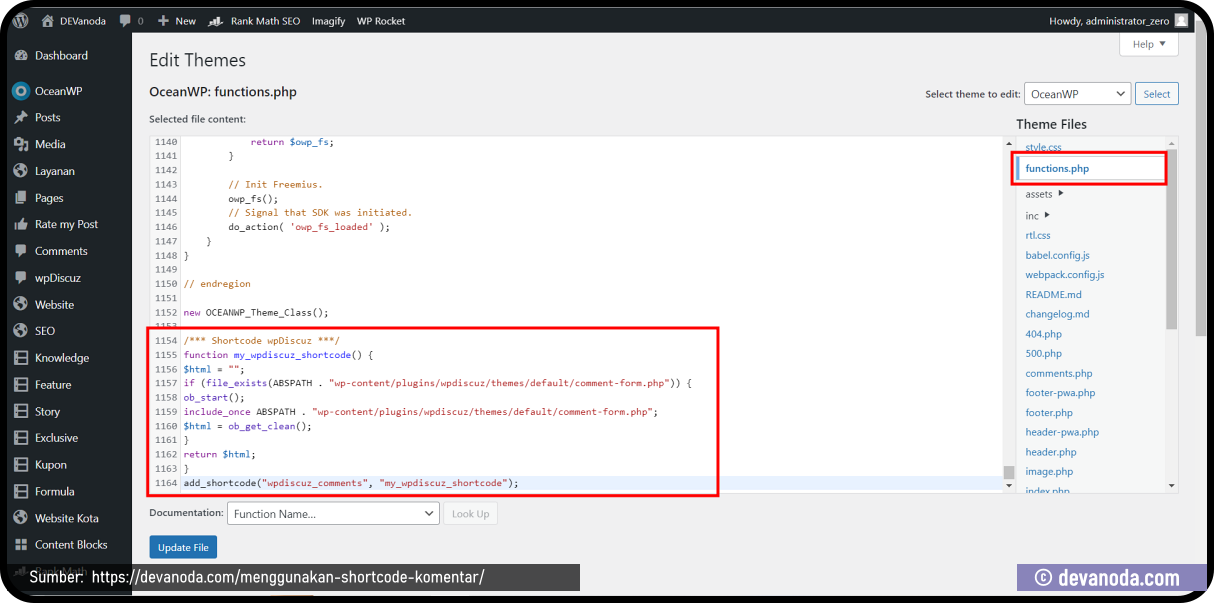Click the Update File button

click(x=183, y=548)
